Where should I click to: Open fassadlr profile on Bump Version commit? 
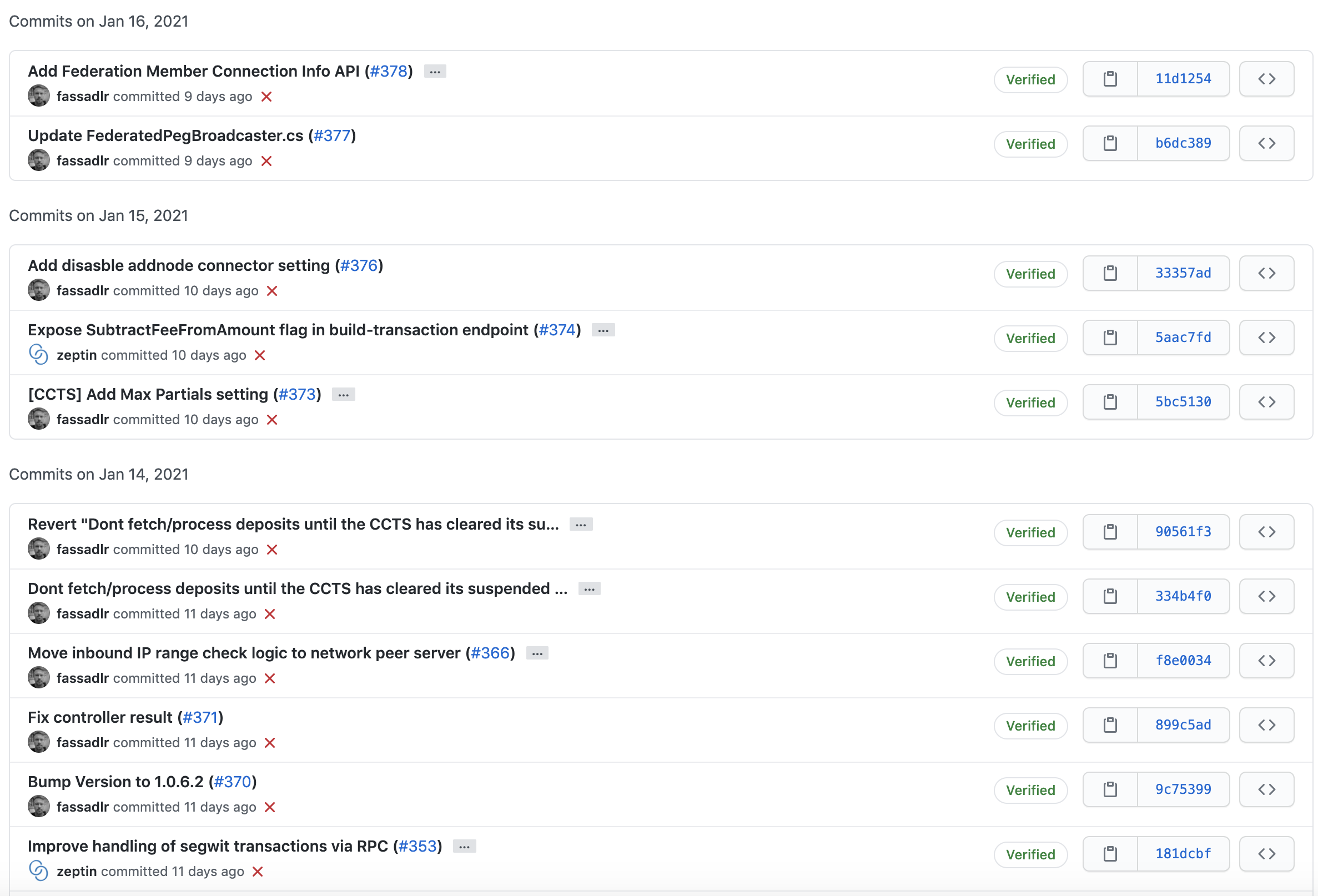coord(83,807)
